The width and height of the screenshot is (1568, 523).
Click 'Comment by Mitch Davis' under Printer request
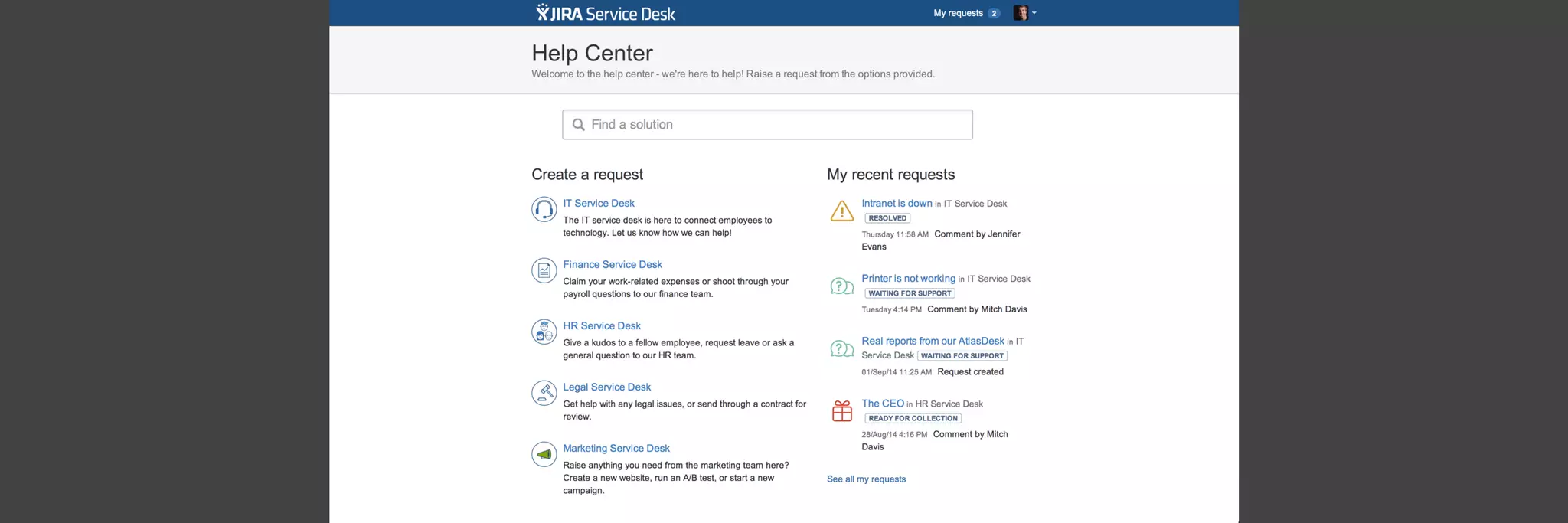pos(977,309)
